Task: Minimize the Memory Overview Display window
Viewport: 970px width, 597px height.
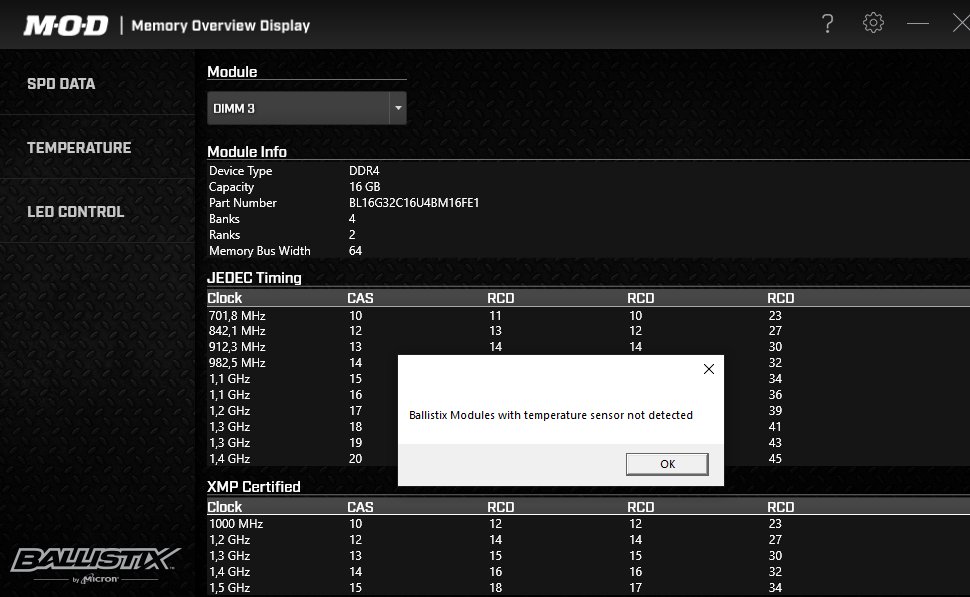Action: 918,24
